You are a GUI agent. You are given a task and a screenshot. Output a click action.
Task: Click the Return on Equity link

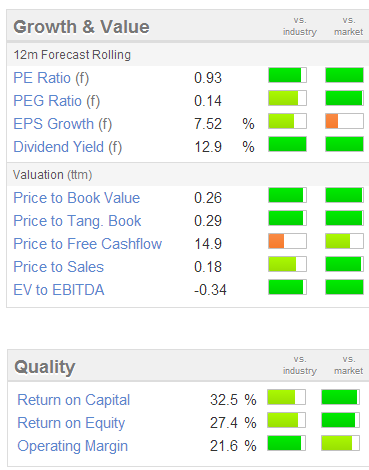[x=71, y=423]
